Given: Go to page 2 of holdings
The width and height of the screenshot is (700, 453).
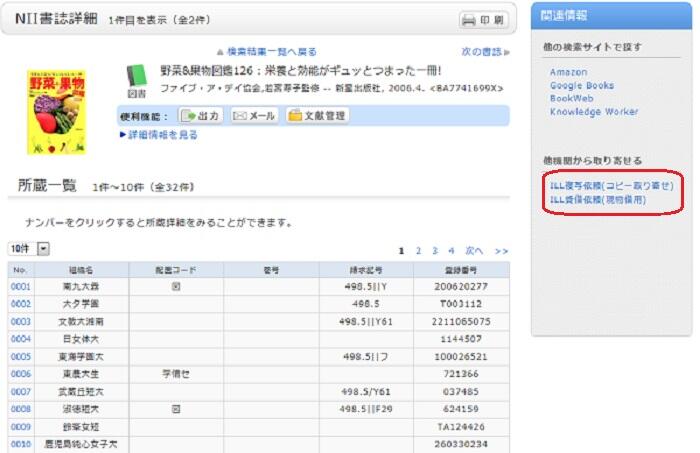Looking at the screenshot, I should (x=419, y=250).
